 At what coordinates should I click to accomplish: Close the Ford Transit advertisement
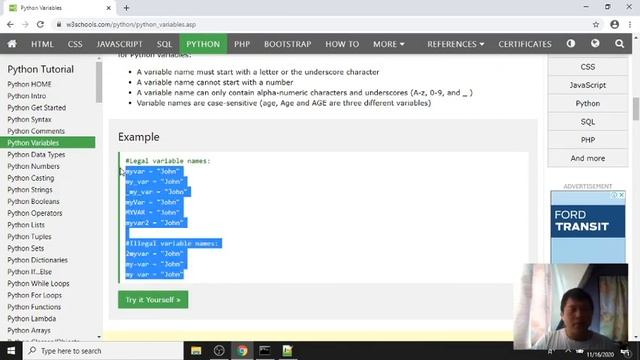click(x=621, y=195)
